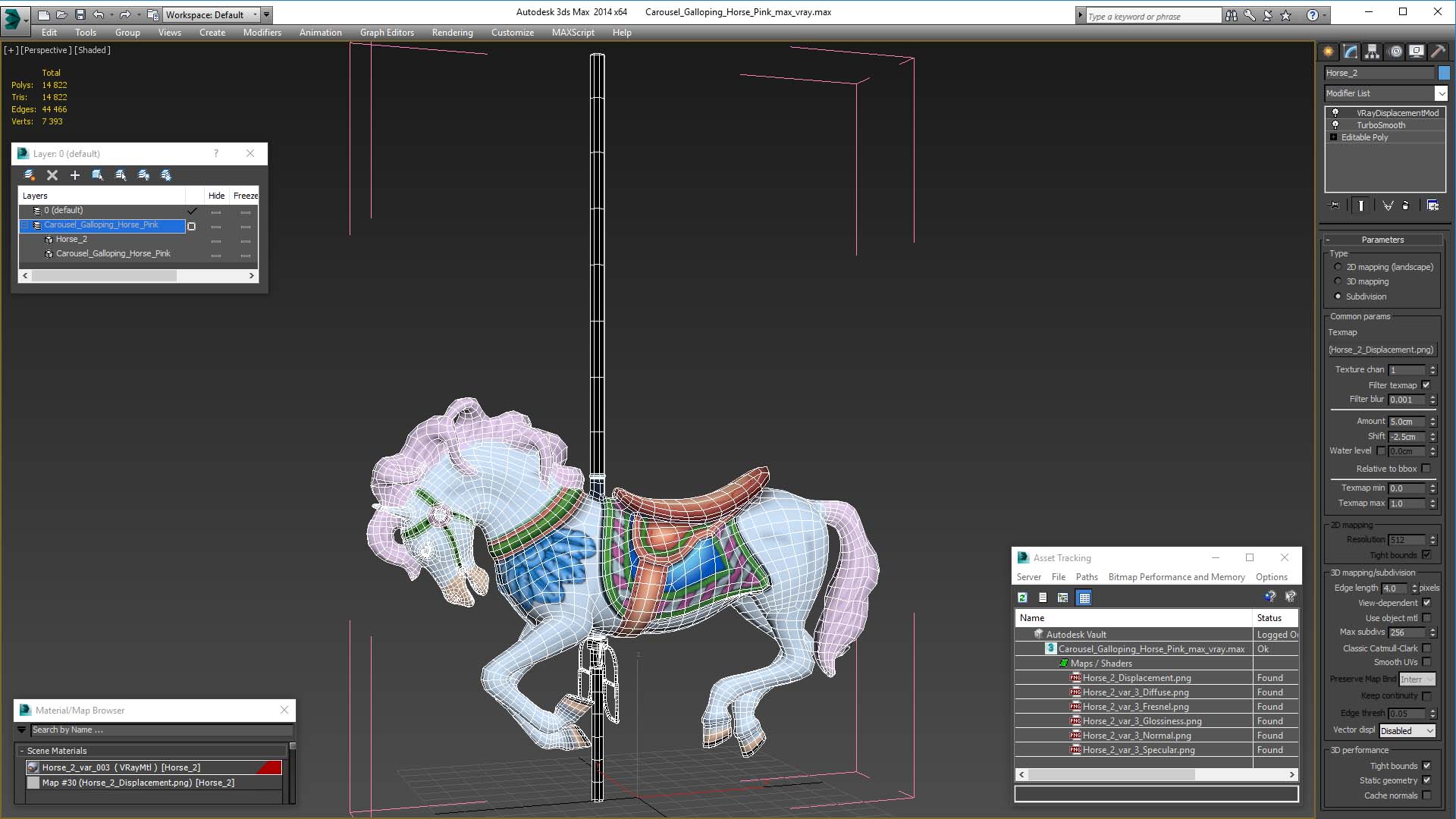Click Remove modifier from stack trash icon

pyautogui.click(x=1405, y=206)
